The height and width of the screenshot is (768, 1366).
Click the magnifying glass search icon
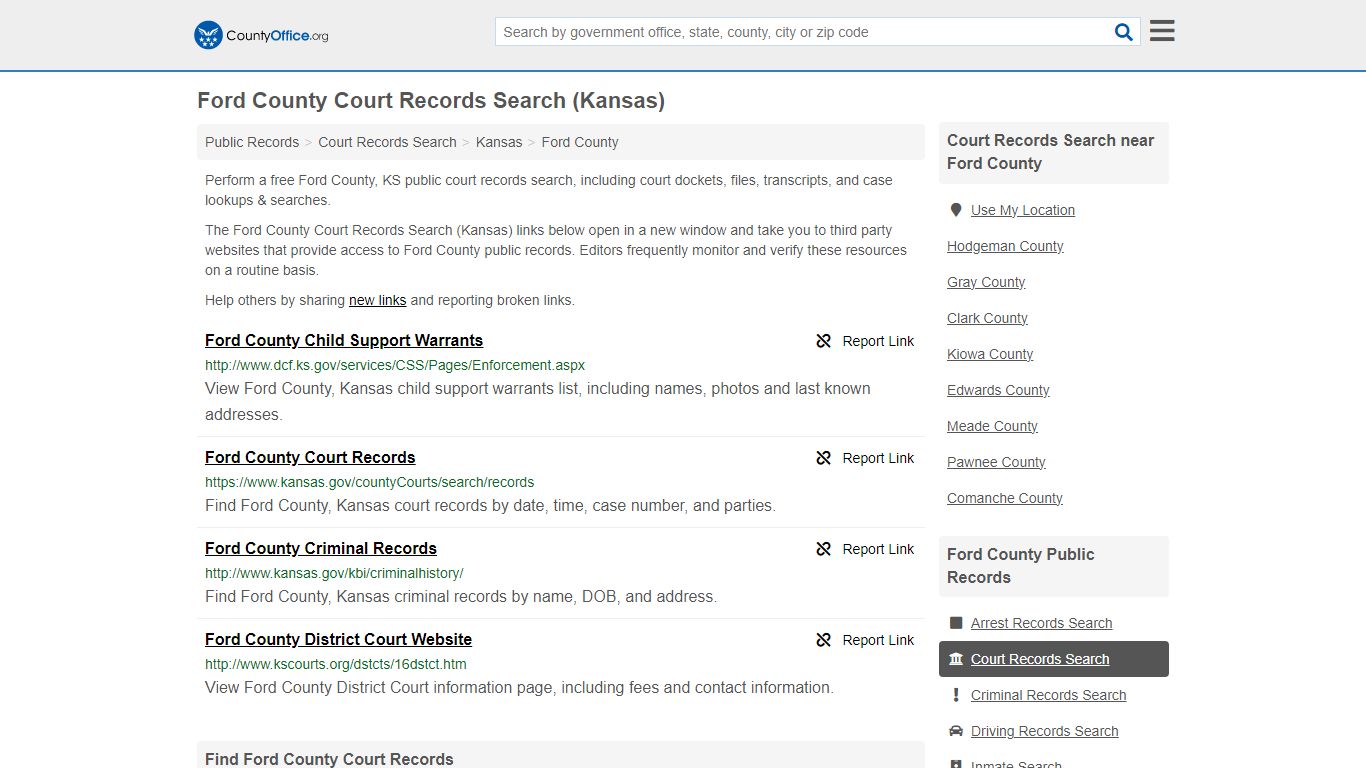click(x=1124, y=32)
